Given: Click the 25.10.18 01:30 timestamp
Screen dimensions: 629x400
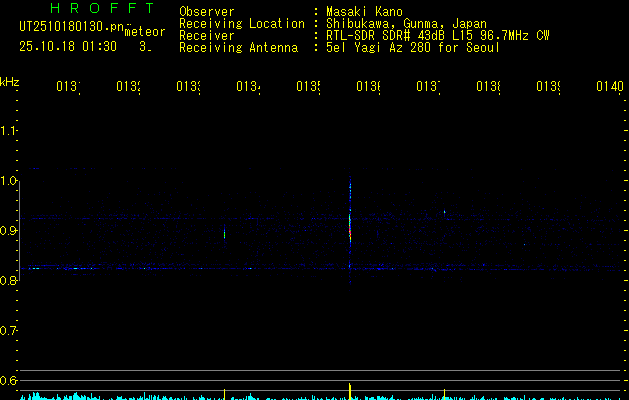Looking at the screenshot, I should [x=68, y=46].
